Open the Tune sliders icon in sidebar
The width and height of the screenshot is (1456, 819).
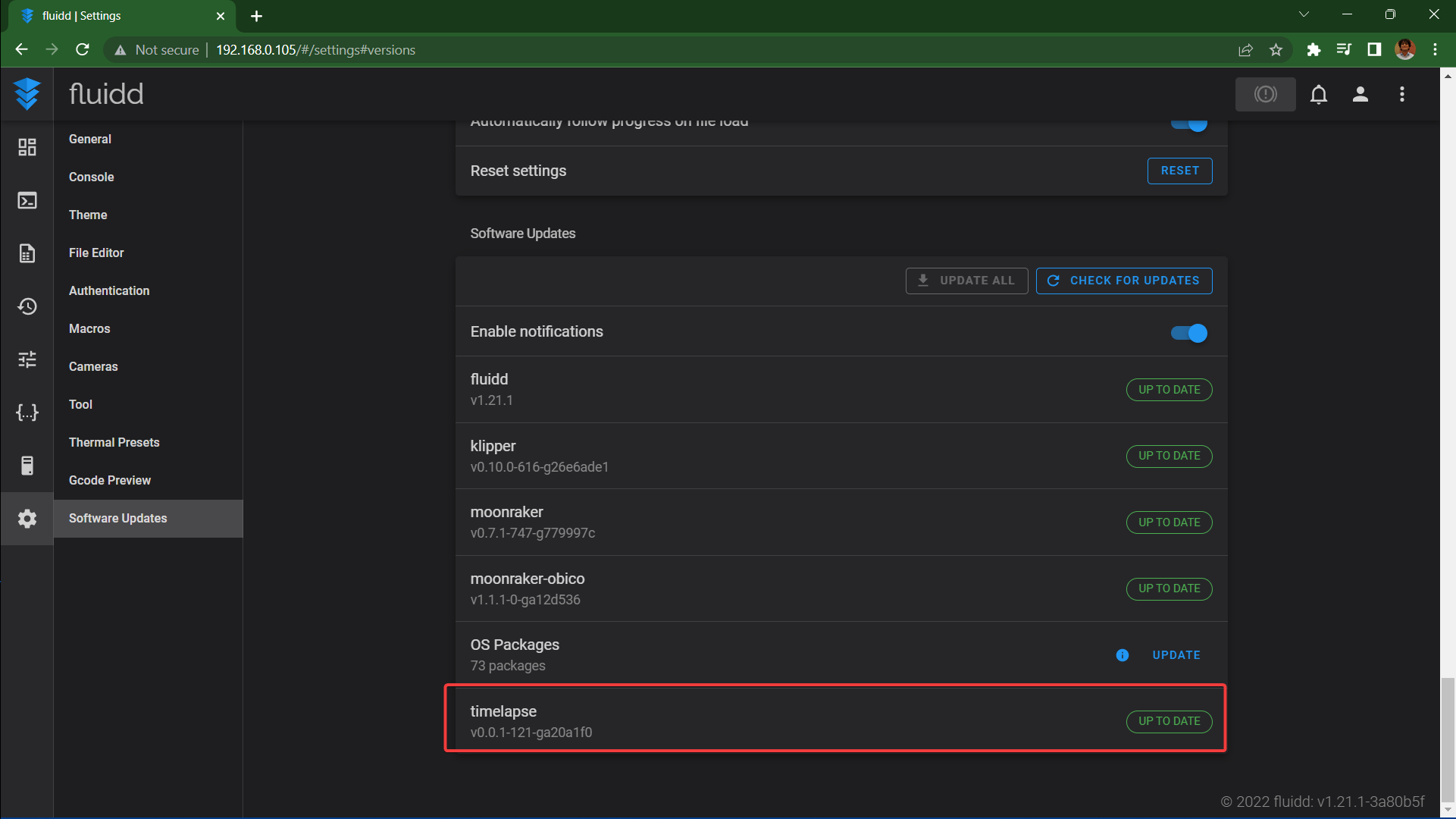(x=27, y=359)
